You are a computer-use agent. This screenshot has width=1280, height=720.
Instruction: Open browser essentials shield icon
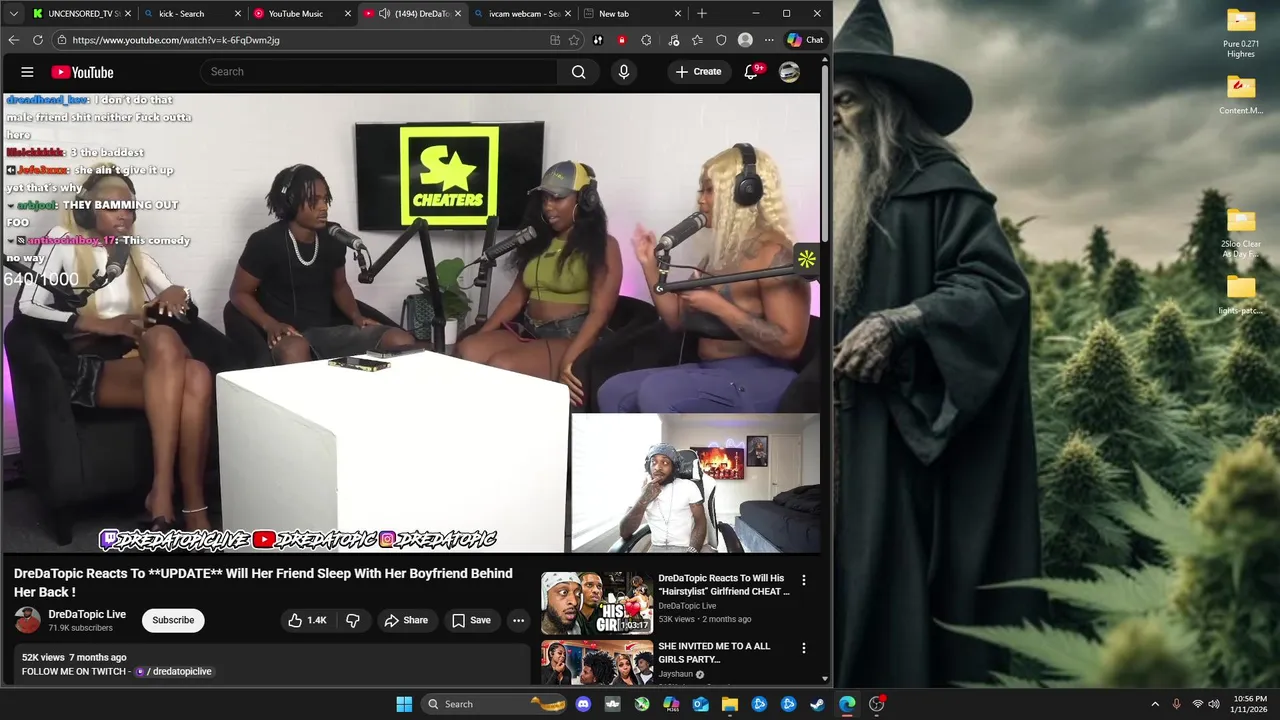(x=721, y=40)
